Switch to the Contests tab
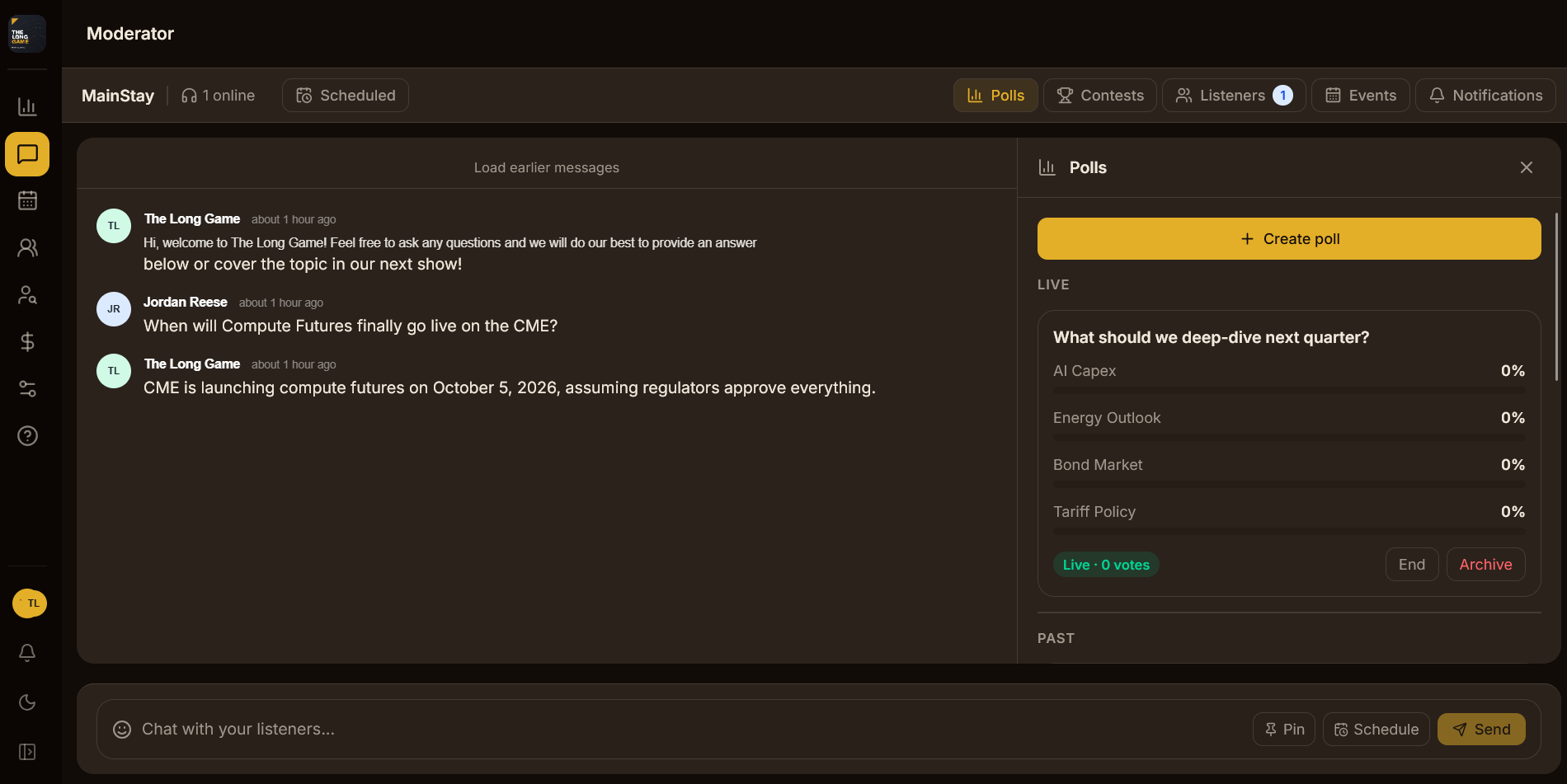 click(1100, 96)
